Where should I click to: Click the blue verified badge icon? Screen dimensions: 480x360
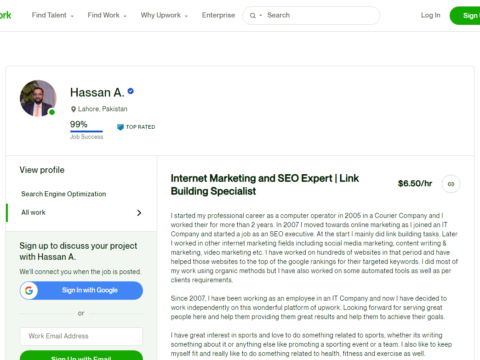pyautogui.click(x=131, y=91)
